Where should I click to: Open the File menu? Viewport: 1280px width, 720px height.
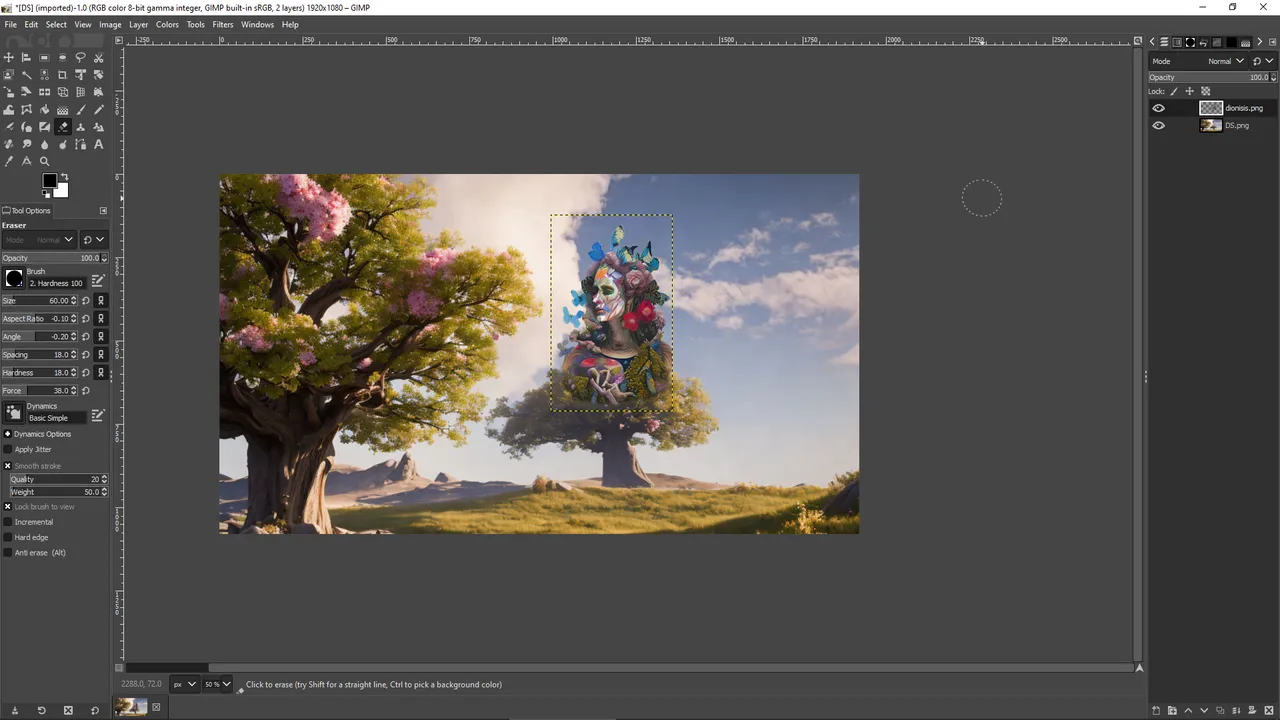[x=10, y=24]
